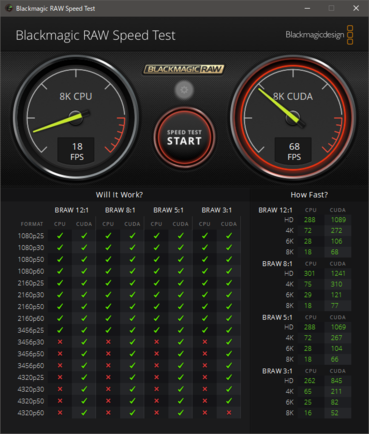The image size is (369, 434).
Task: Click BRAW 3:1 4K CPU value 65
Action: point(308,391)
